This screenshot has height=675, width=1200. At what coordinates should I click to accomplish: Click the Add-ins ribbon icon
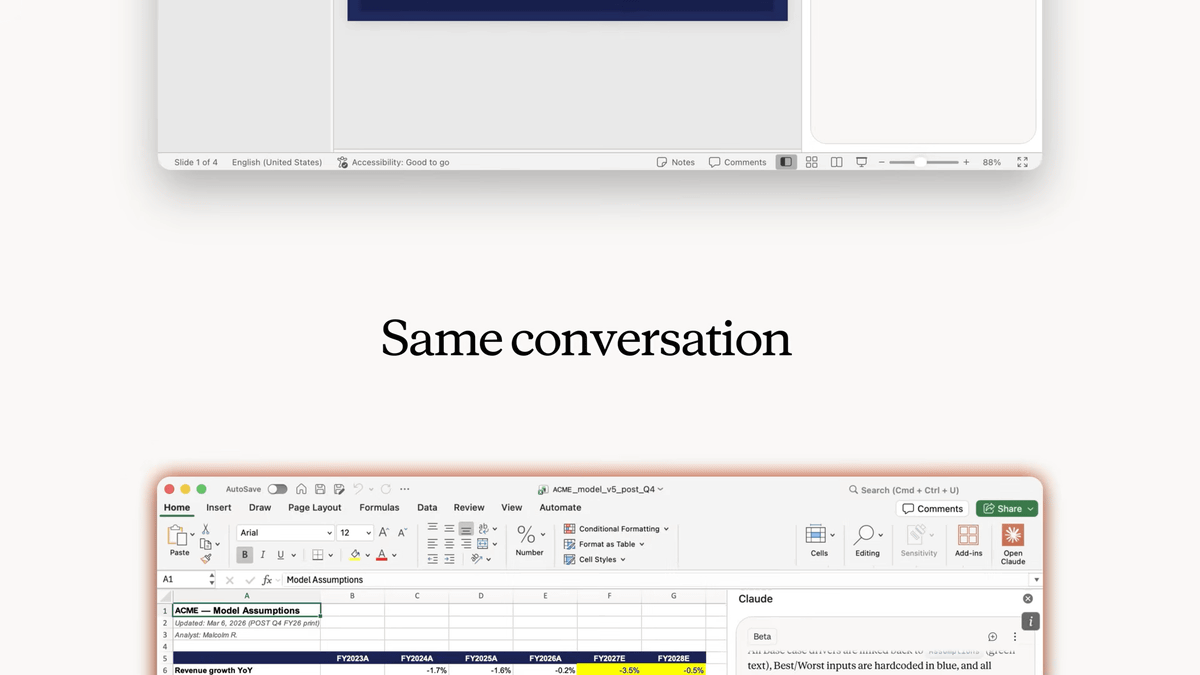[x=968, y=540]
